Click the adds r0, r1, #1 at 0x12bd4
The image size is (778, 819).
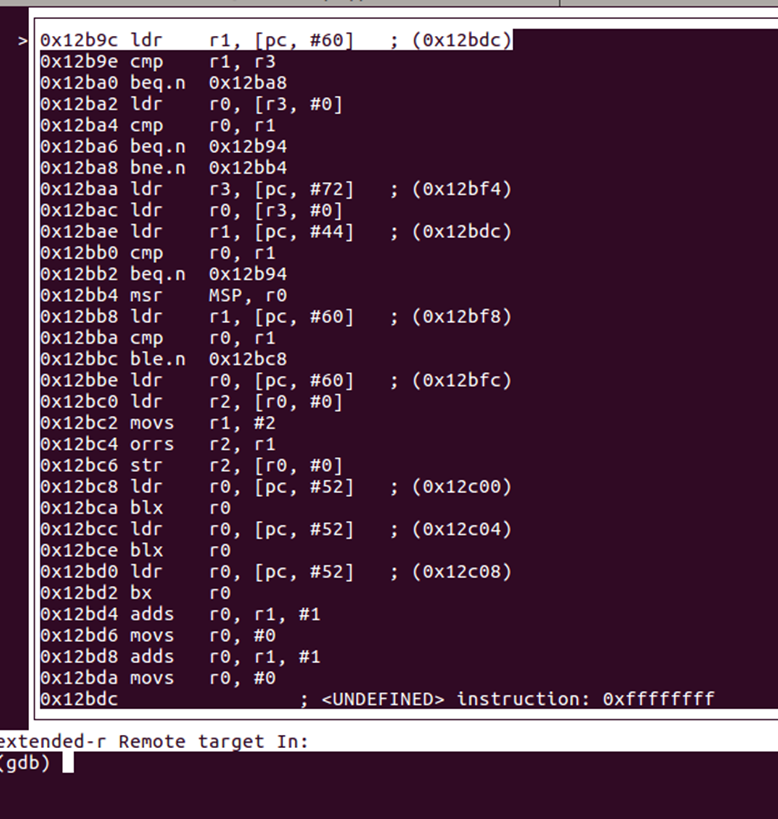point(180,614)
